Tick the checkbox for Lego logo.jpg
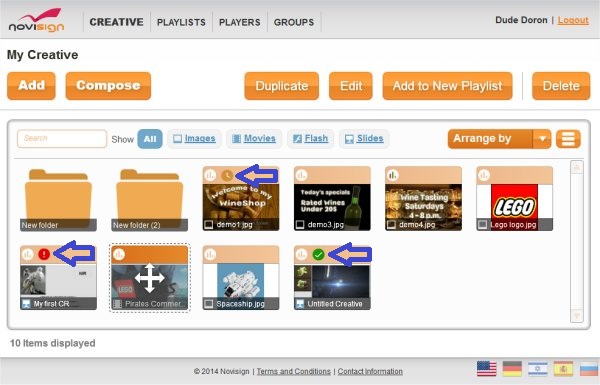600x385 pixels. pos(483,225)
